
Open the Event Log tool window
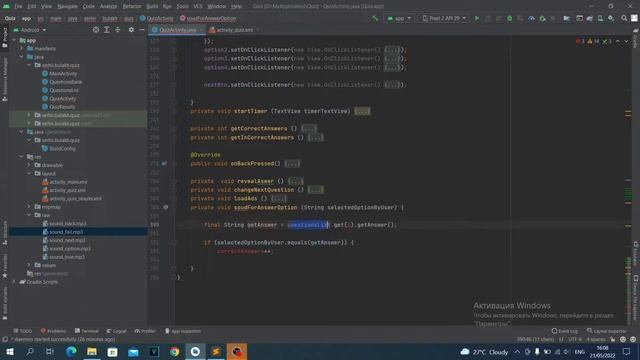click(x=565, y=331)
